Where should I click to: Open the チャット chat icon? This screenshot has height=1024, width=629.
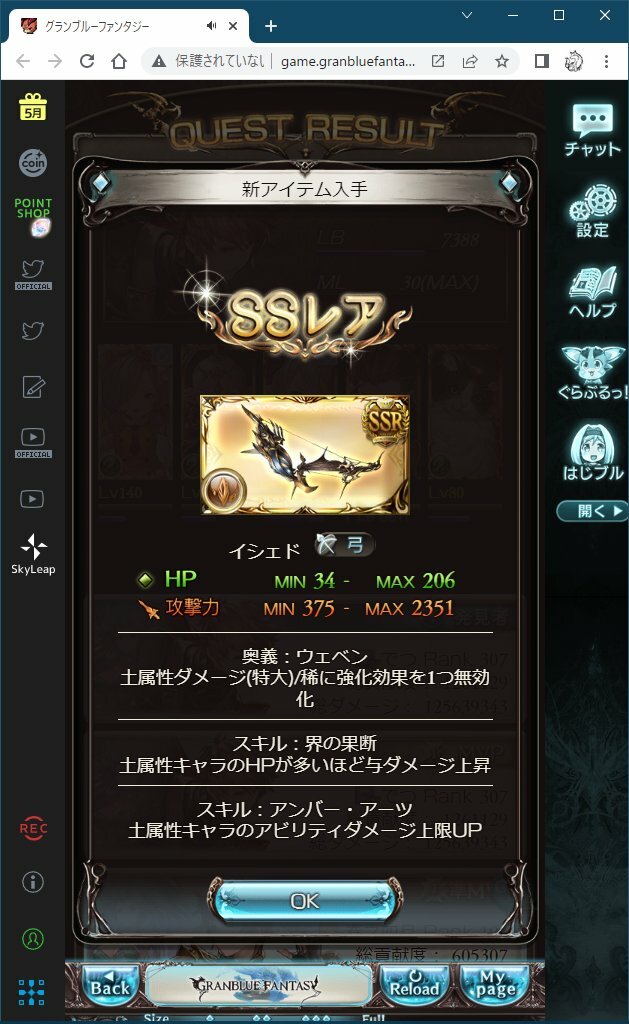tap(592, 130)
